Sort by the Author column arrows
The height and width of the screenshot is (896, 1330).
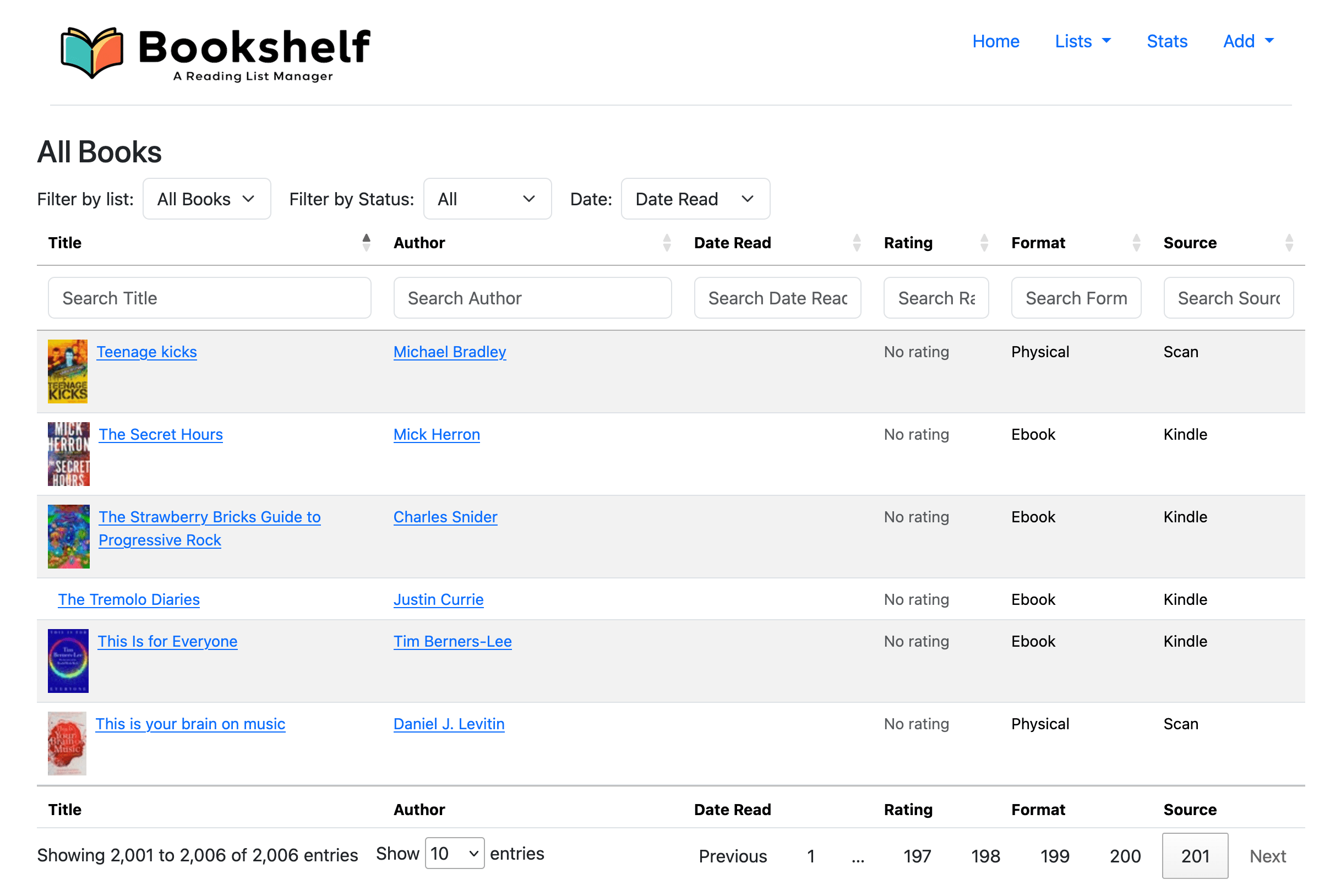click(667, 243)
